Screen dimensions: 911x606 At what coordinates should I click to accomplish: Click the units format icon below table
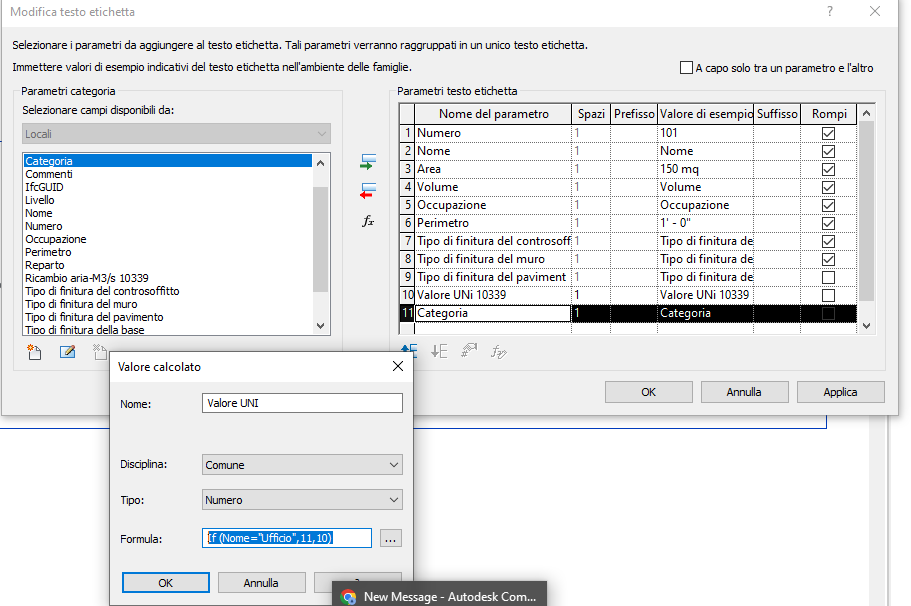469,351
